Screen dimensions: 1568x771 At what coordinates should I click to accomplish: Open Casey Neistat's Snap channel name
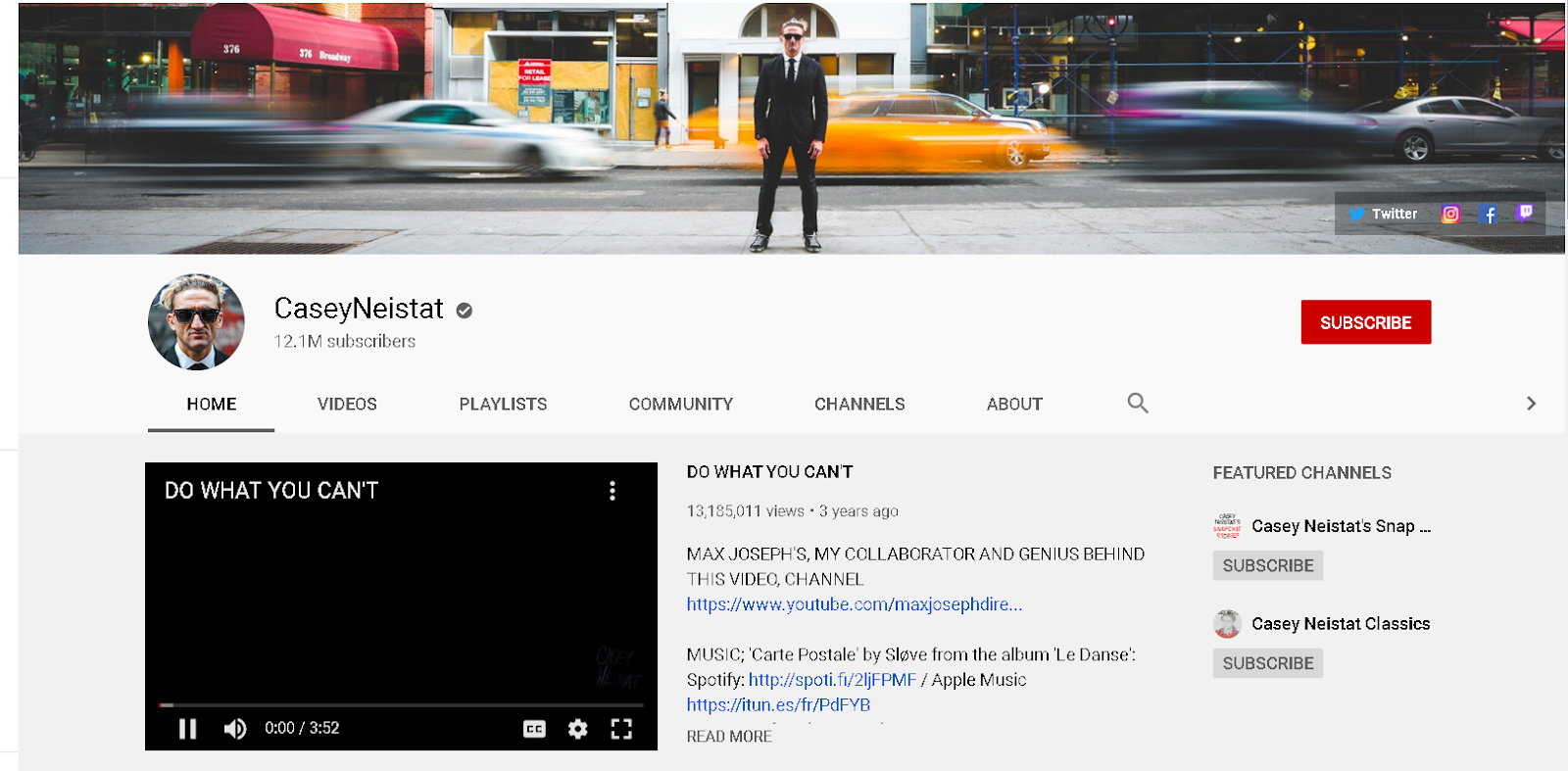tap(1341, 526)
